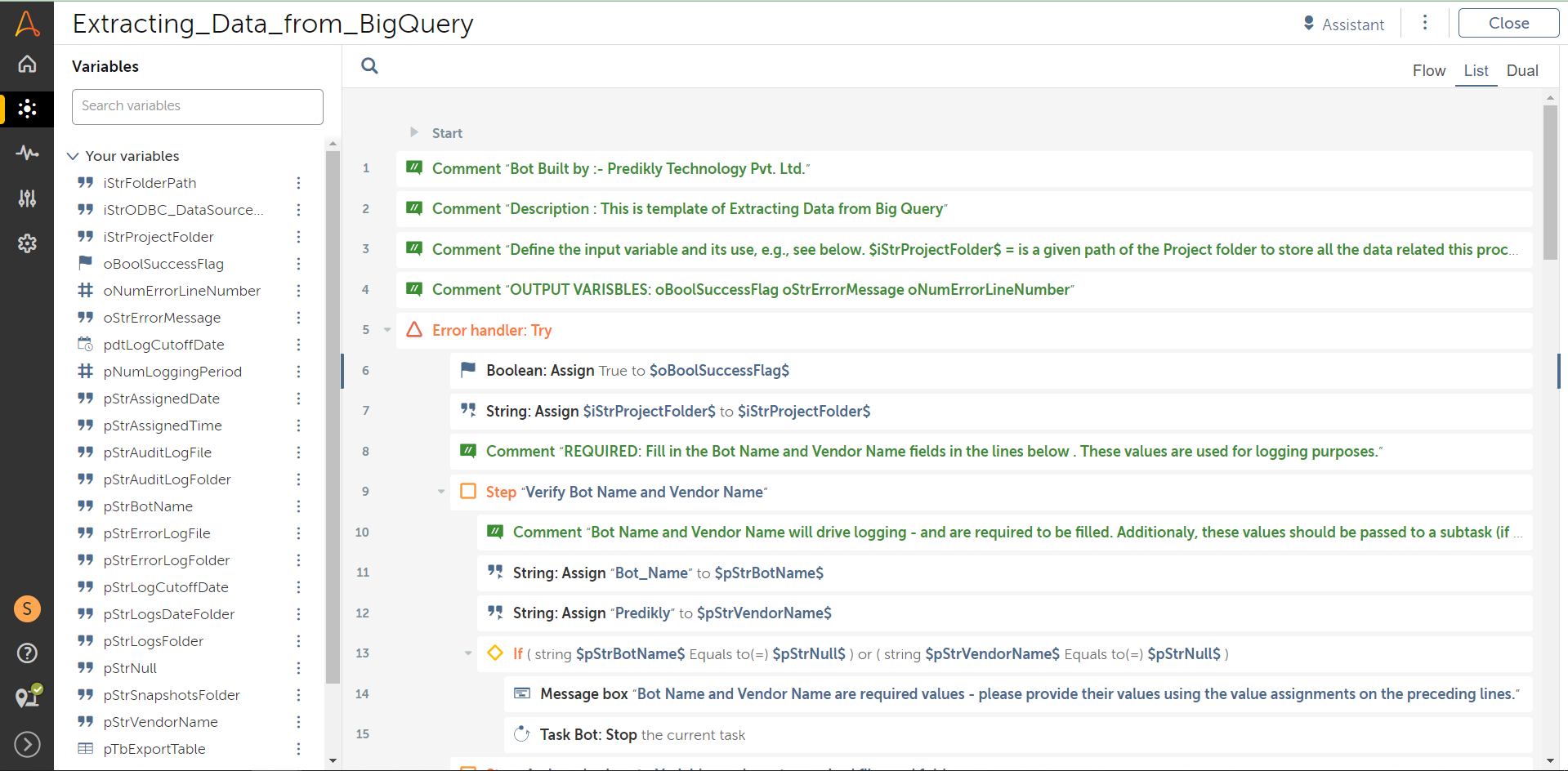This screenshot has width=1568, height=771.
Task: Collapse the 'Your variables' section
Action: pyautogui.click(x=73, y=156)
